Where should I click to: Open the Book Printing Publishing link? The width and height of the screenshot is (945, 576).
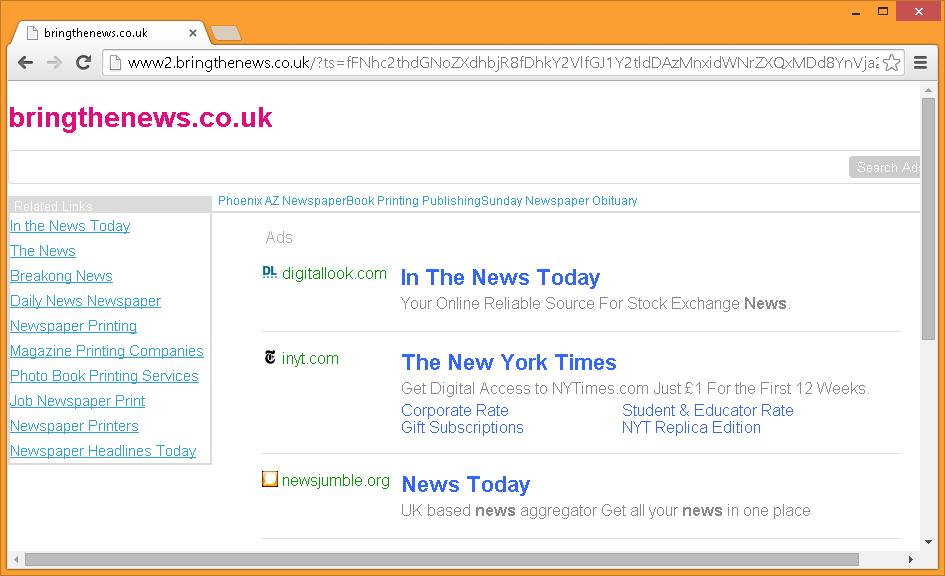click(413, 201)
